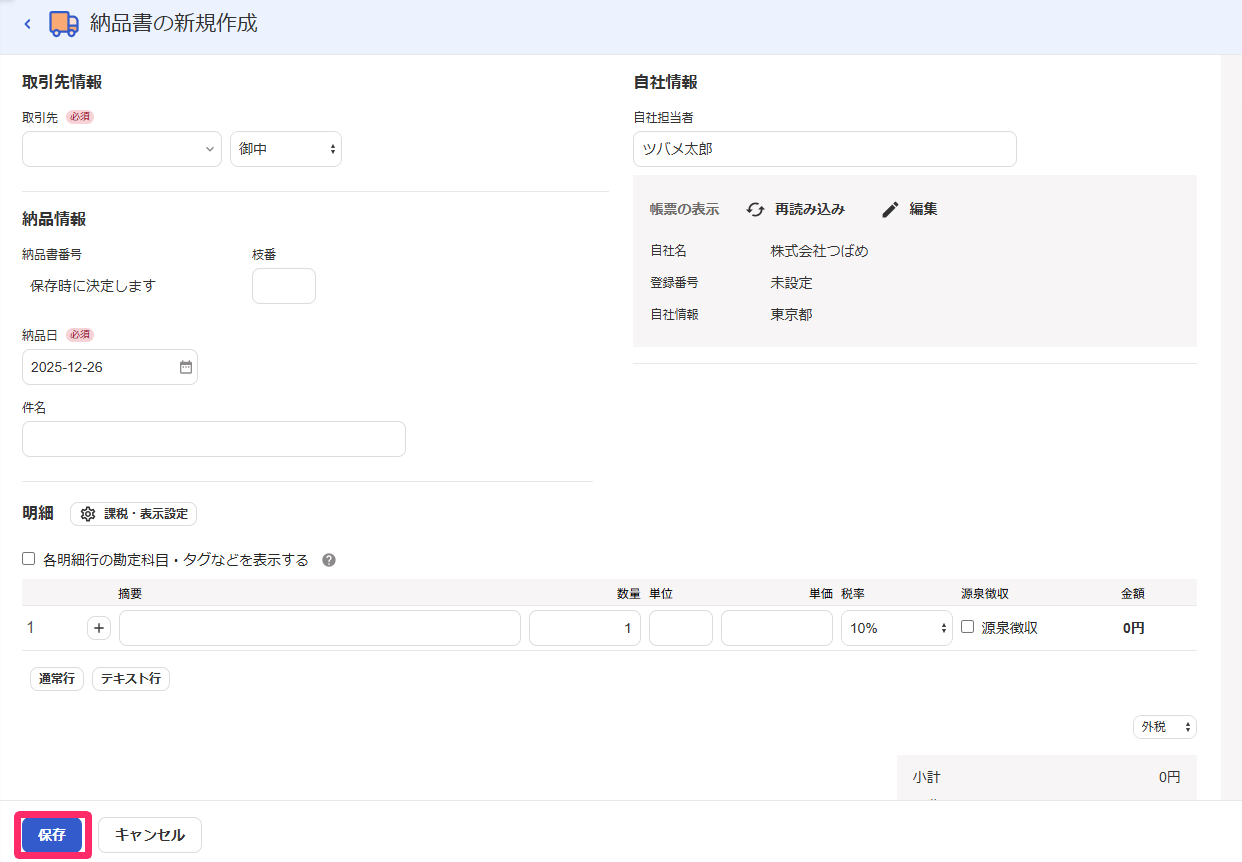Tick the 源泉徴収 checkbox in row 1

[x=967, y=627]
